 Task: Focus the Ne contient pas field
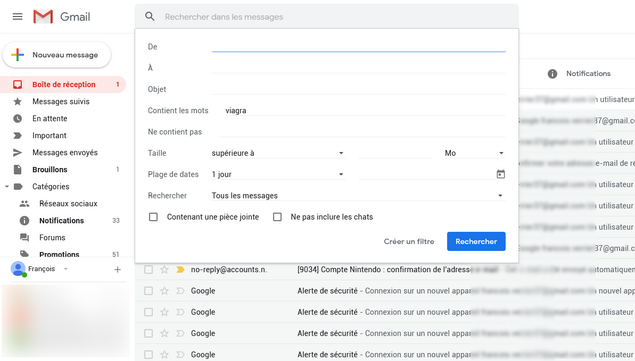[x=362, y=132]
